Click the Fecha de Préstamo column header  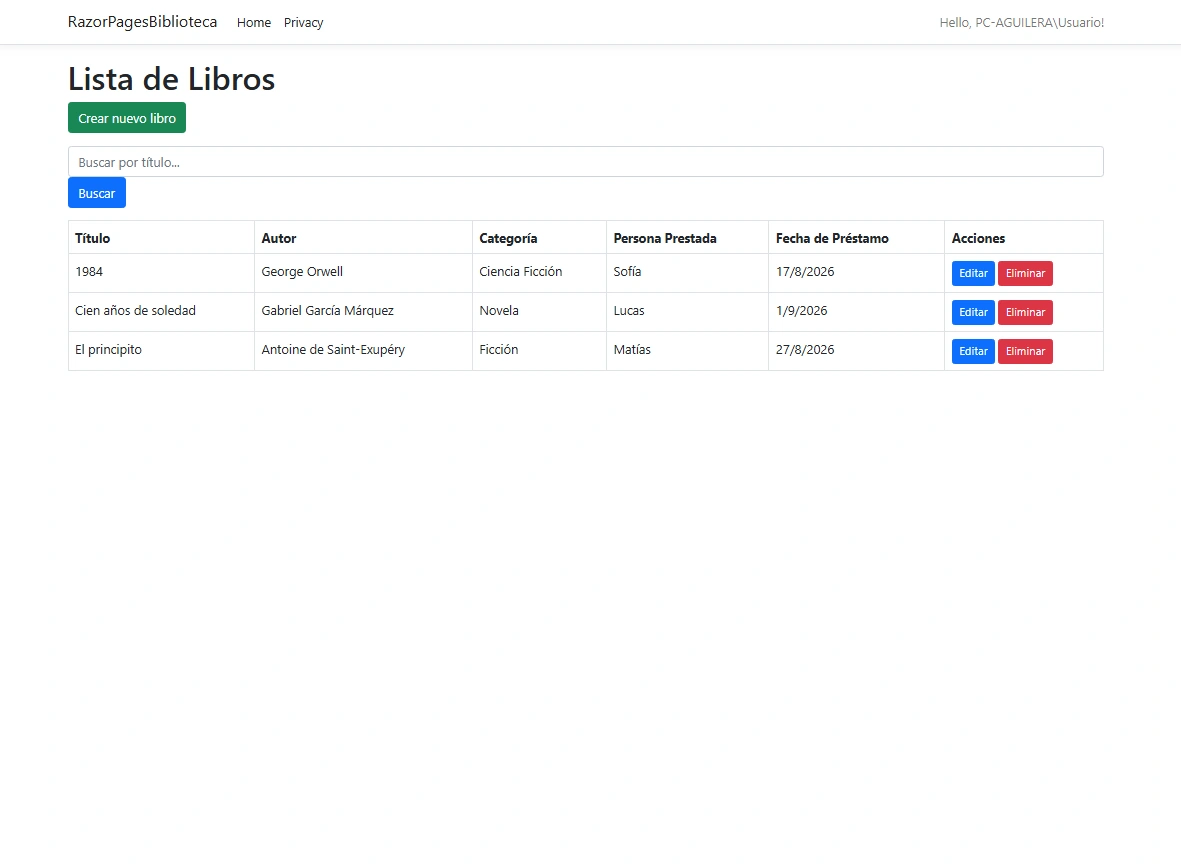(832, 238)
